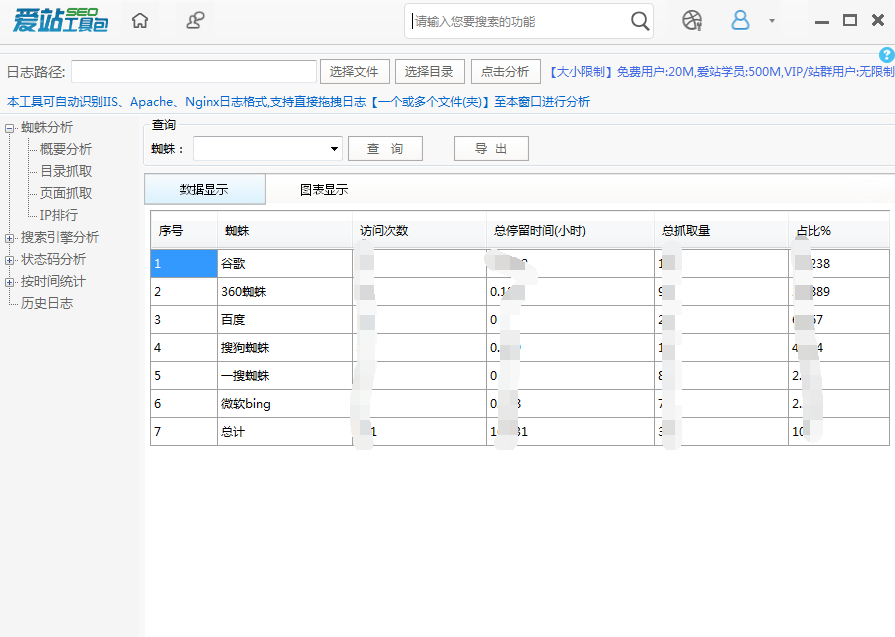This screenshot has width=895, height=637.
Task: Click the 导出 button
Action: coord(491,148)
